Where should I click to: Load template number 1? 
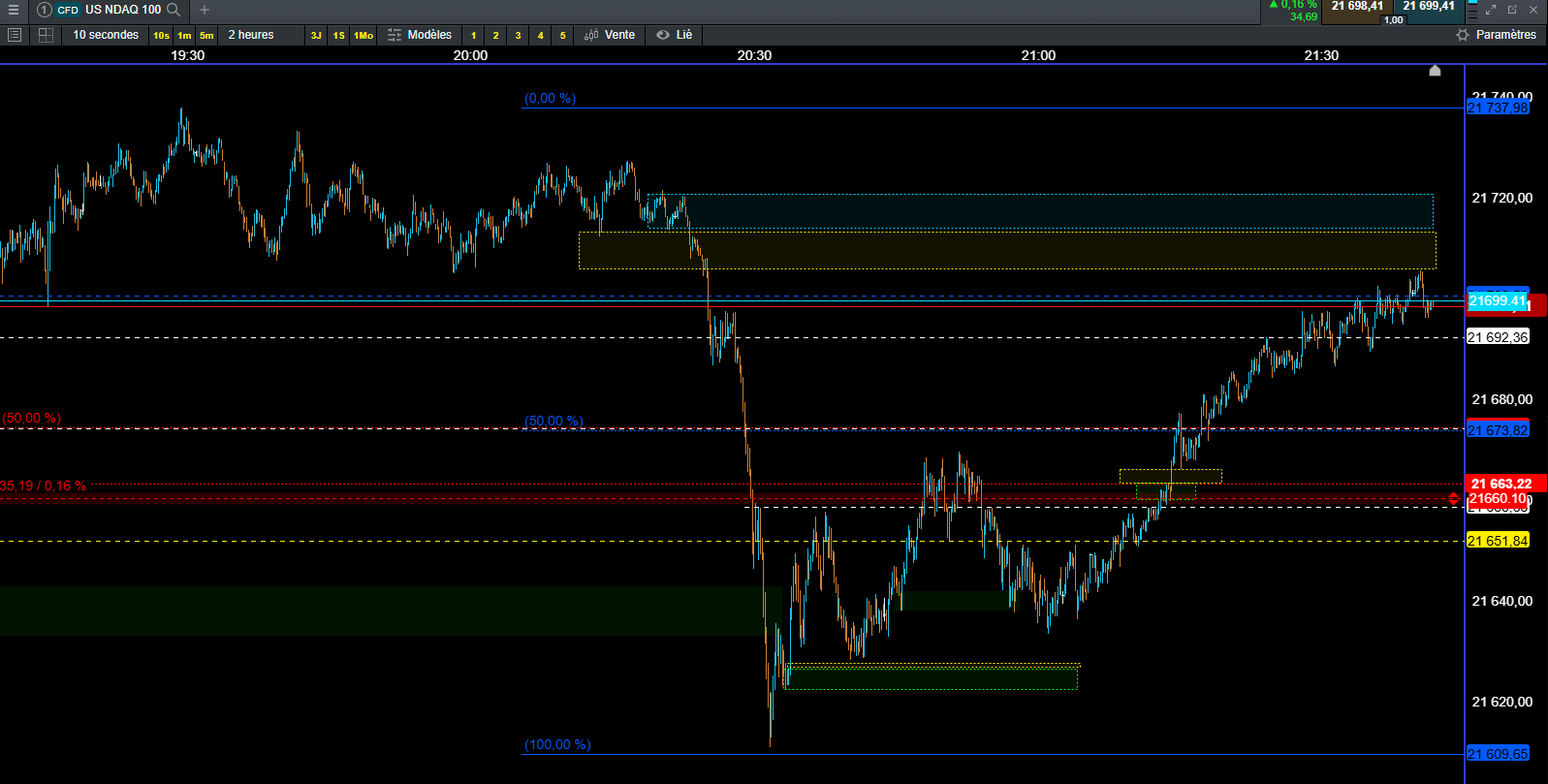[x=473, y=36]
